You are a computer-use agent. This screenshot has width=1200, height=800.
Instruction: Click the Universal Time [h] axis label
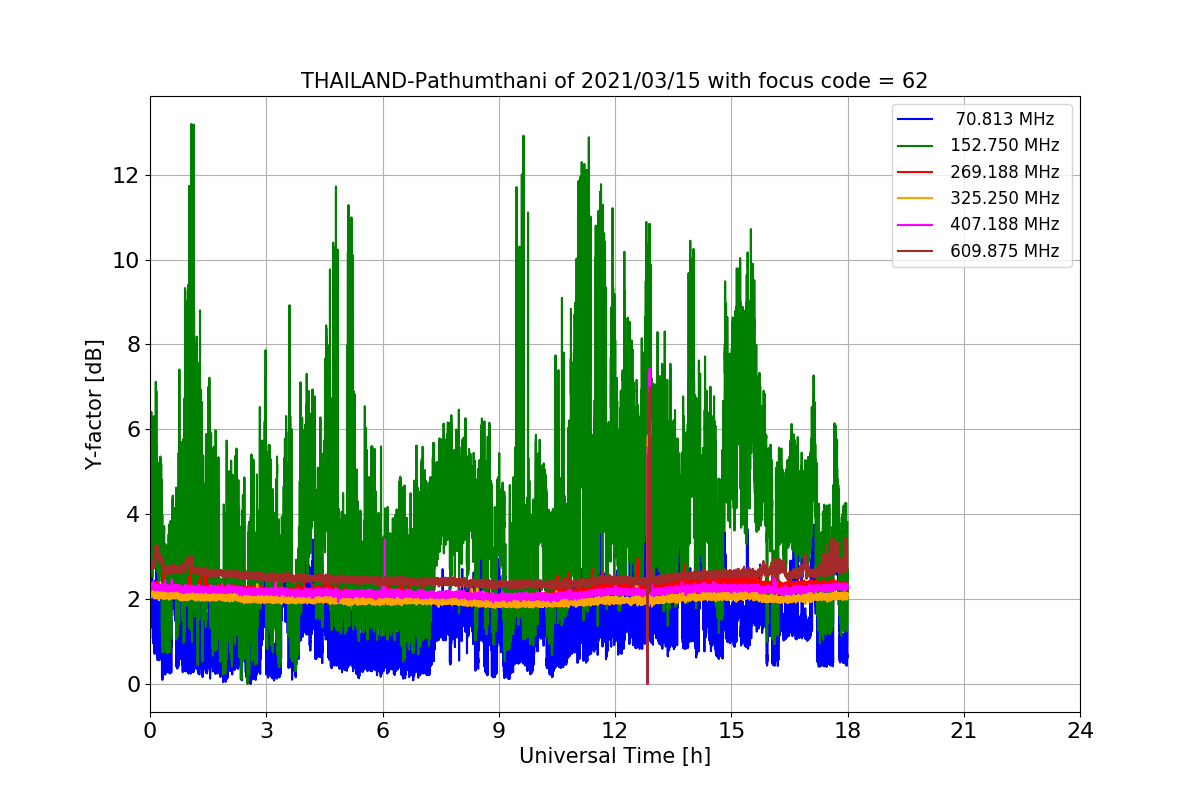(x=614, y=757)
